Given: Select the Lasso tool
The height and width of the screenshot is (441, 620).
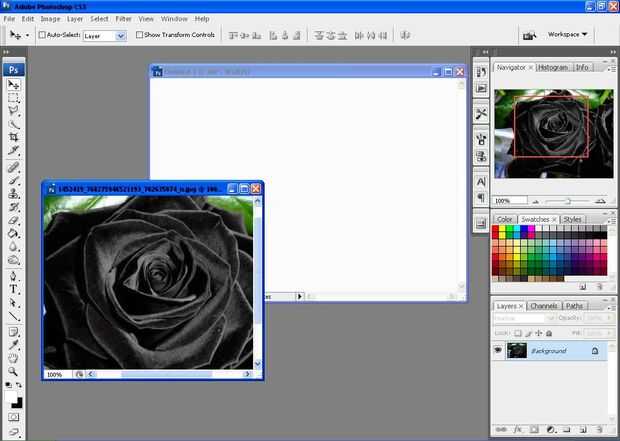Looking at the screenshot, I should [x=13, y=111].
